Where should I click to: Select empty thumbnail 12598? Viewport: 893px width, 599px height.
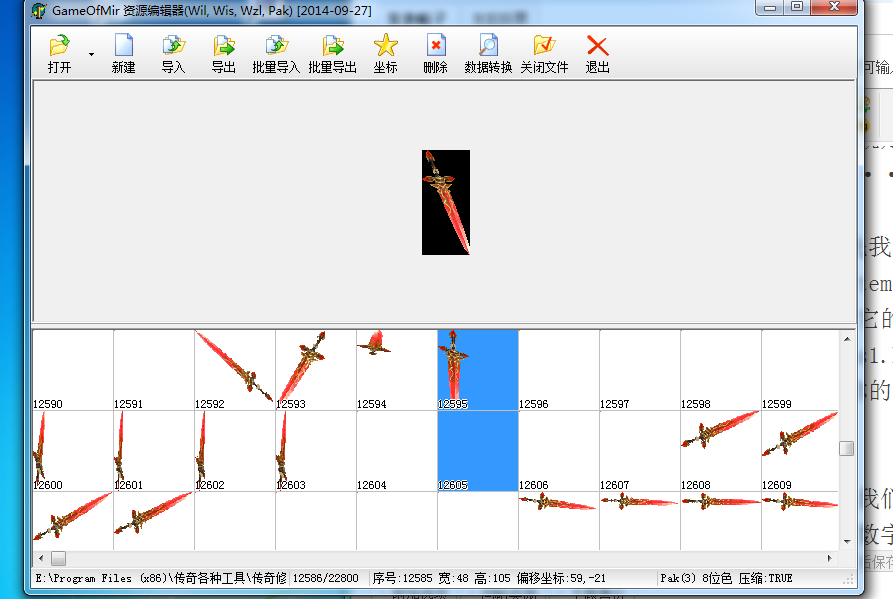coord(720,370)
